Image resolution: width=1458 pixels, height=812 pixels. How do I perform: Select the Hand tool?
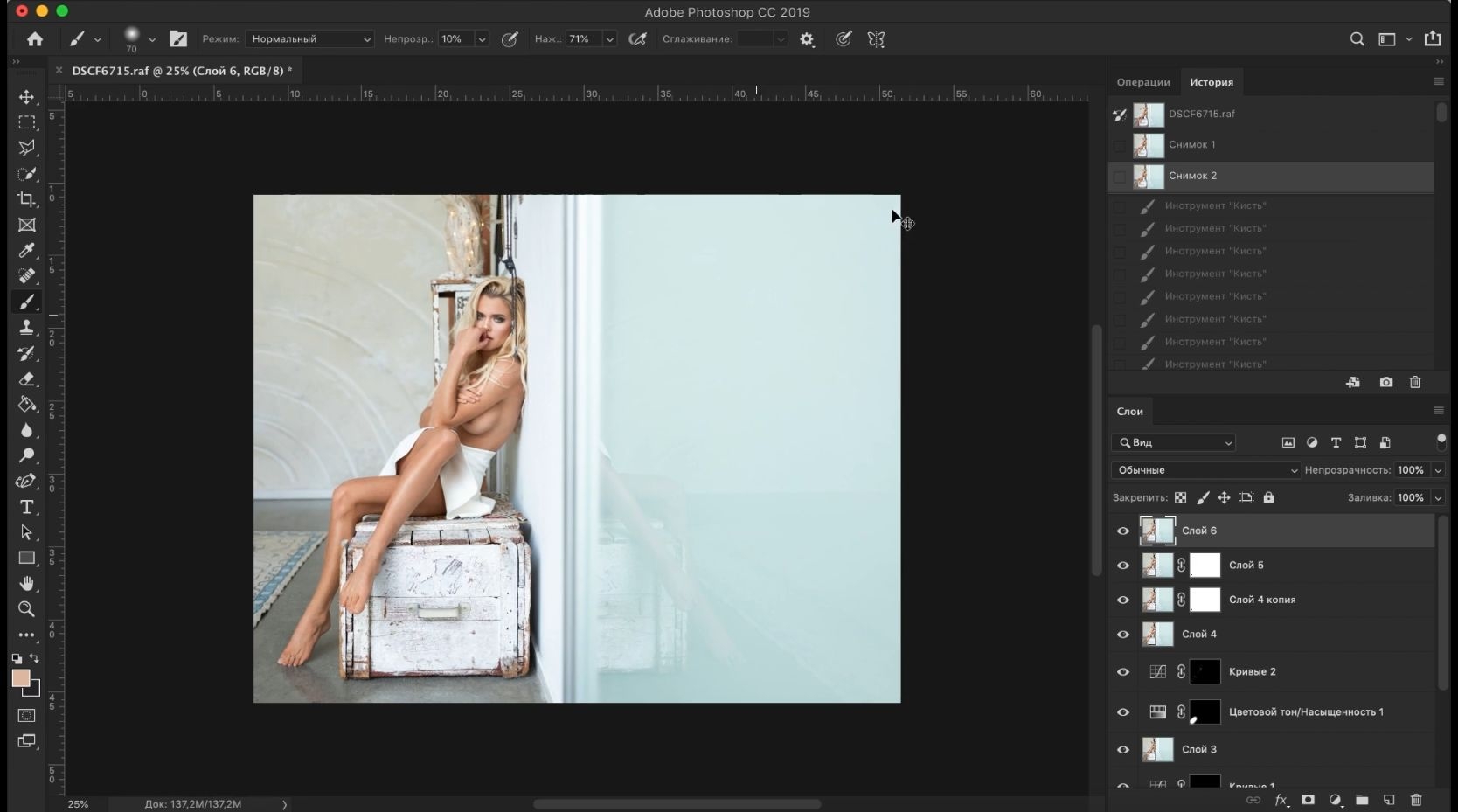26,583
